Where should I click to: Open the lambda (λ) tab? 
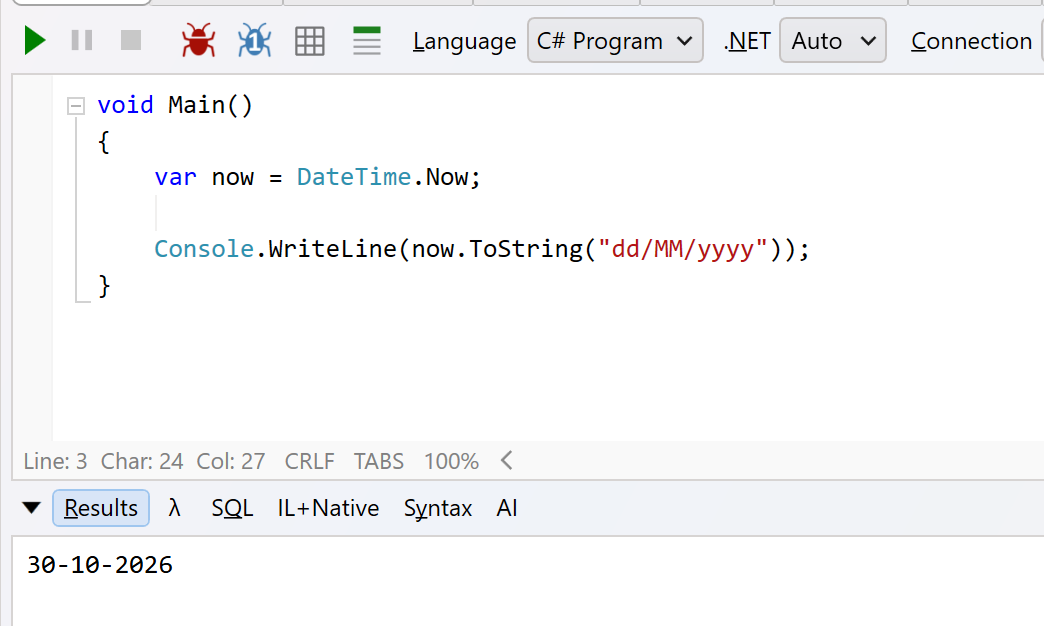(x=174, y=508)
